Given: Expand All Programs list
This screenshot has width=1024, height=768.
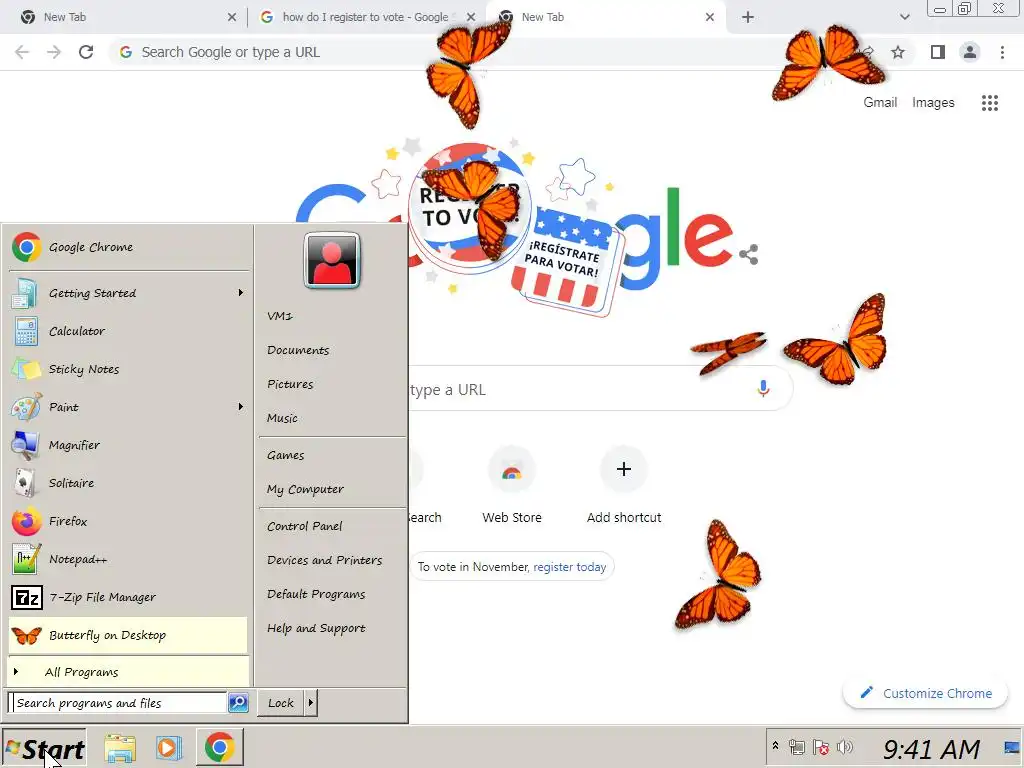Looking at the screenshot, I should coord(129,672).
